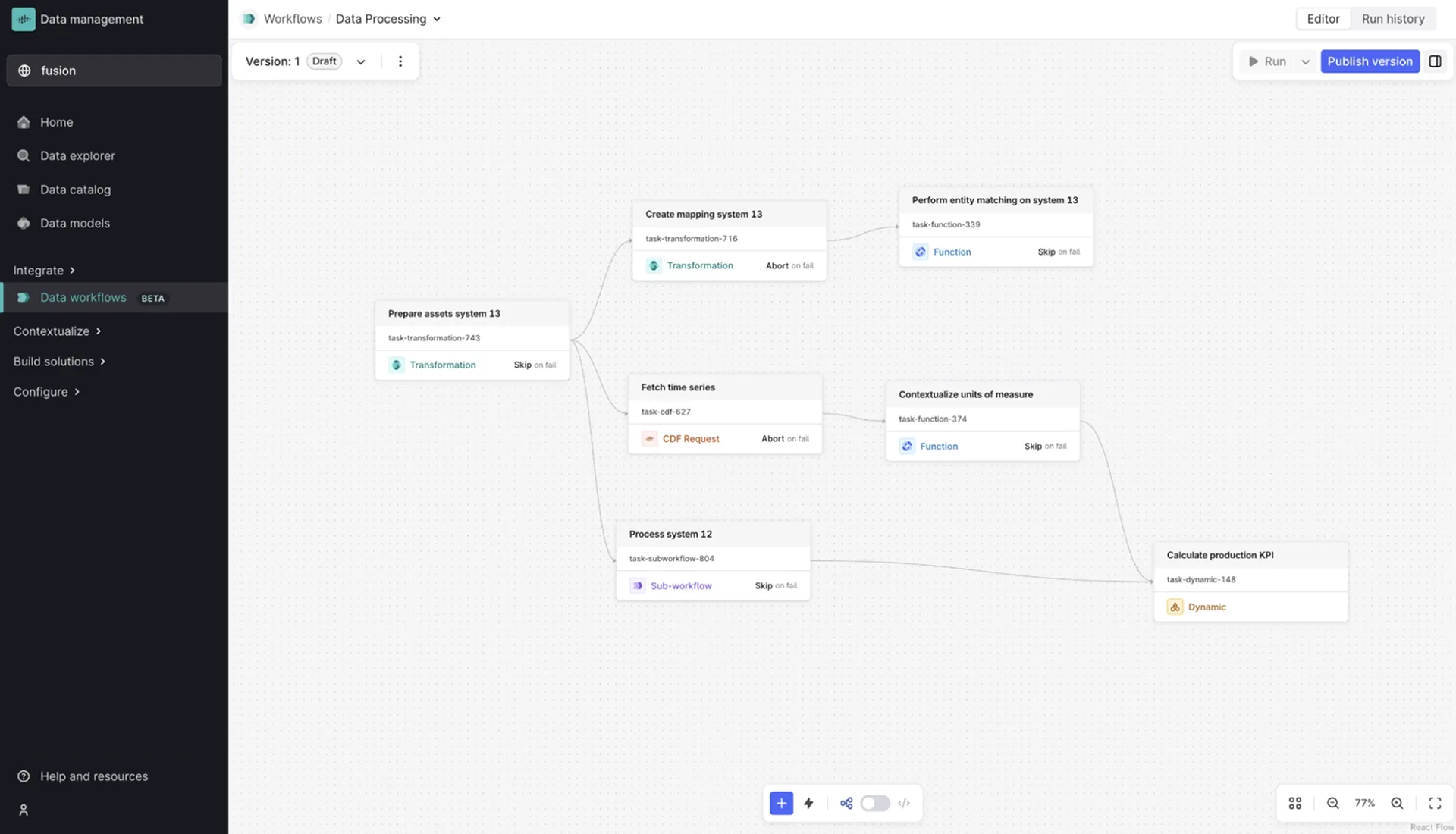Click the workflow diagram view icon
The width and height of the screenshot is (1456, 834).
[x=846, y=803]
